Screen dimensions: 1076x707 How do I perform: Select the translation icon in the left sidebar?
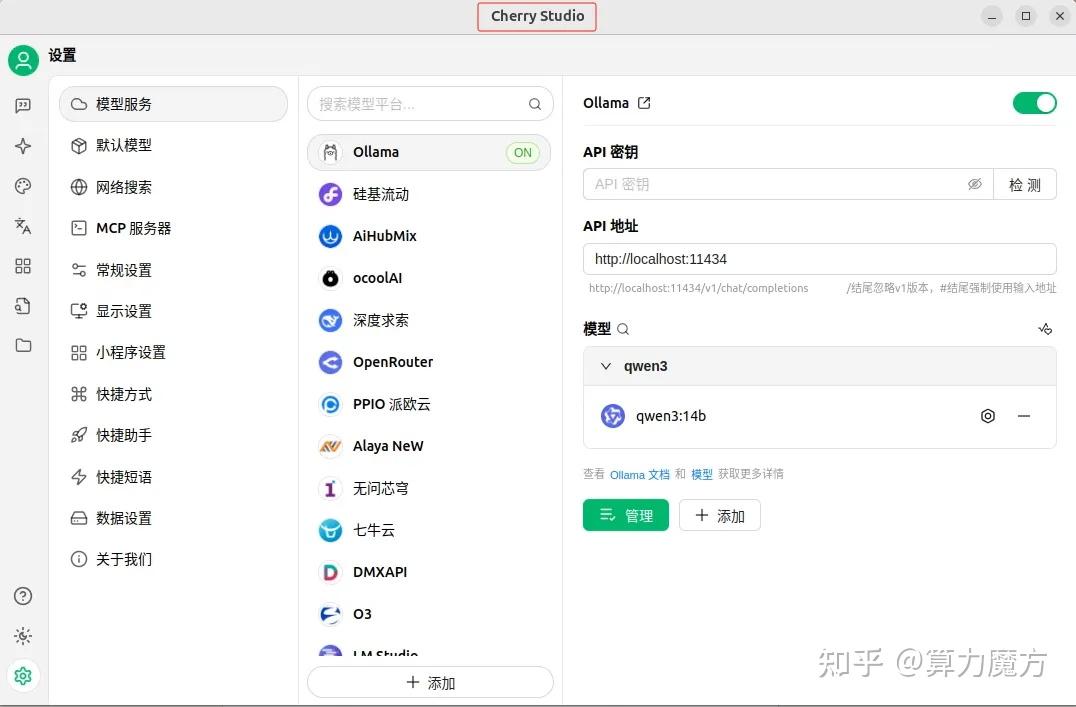(x=23, y=226)
